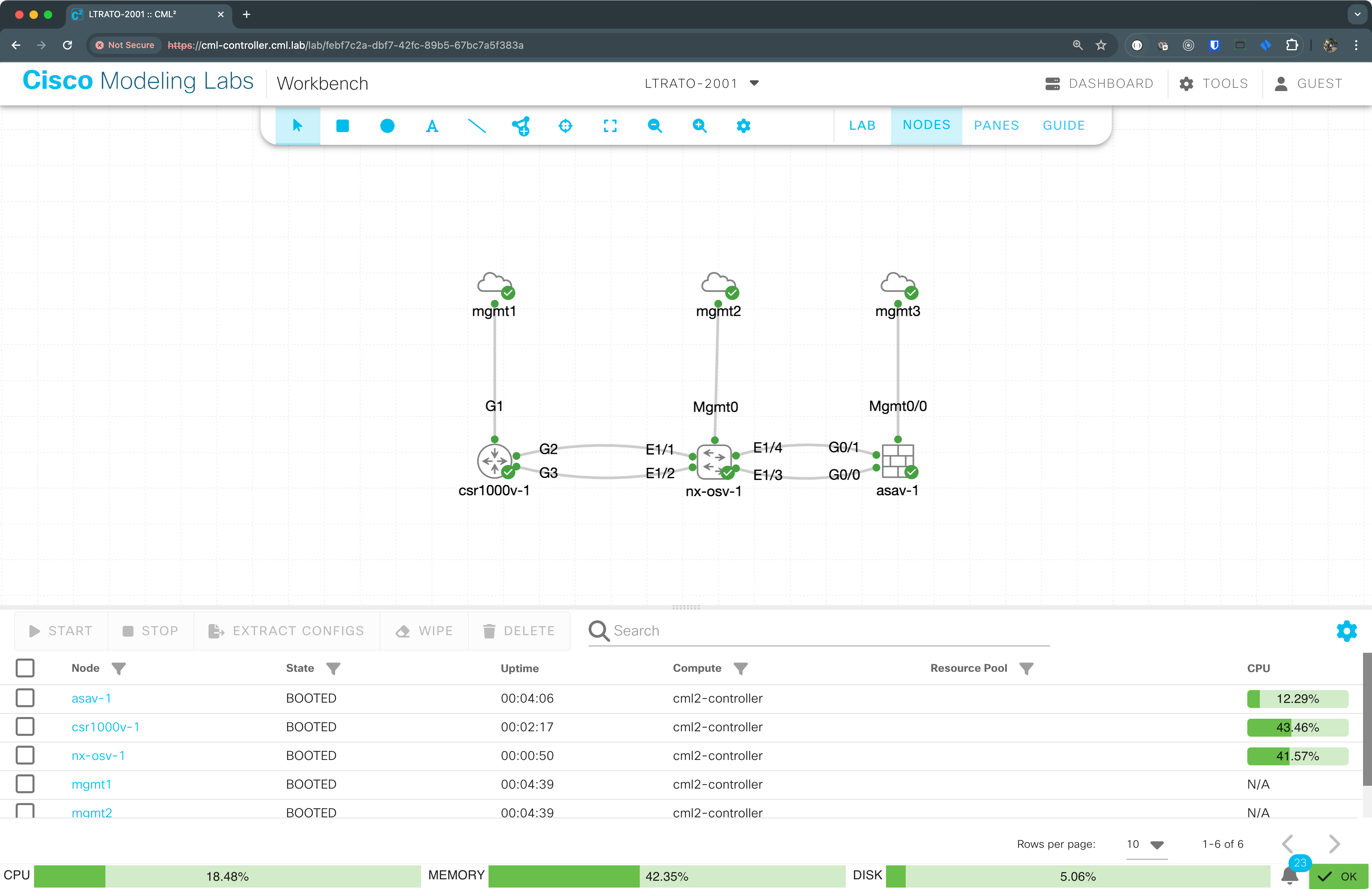Screen dimensions: 1372x889
Task: Open the csr1000v-1 node link
Action: coord(105,727)
